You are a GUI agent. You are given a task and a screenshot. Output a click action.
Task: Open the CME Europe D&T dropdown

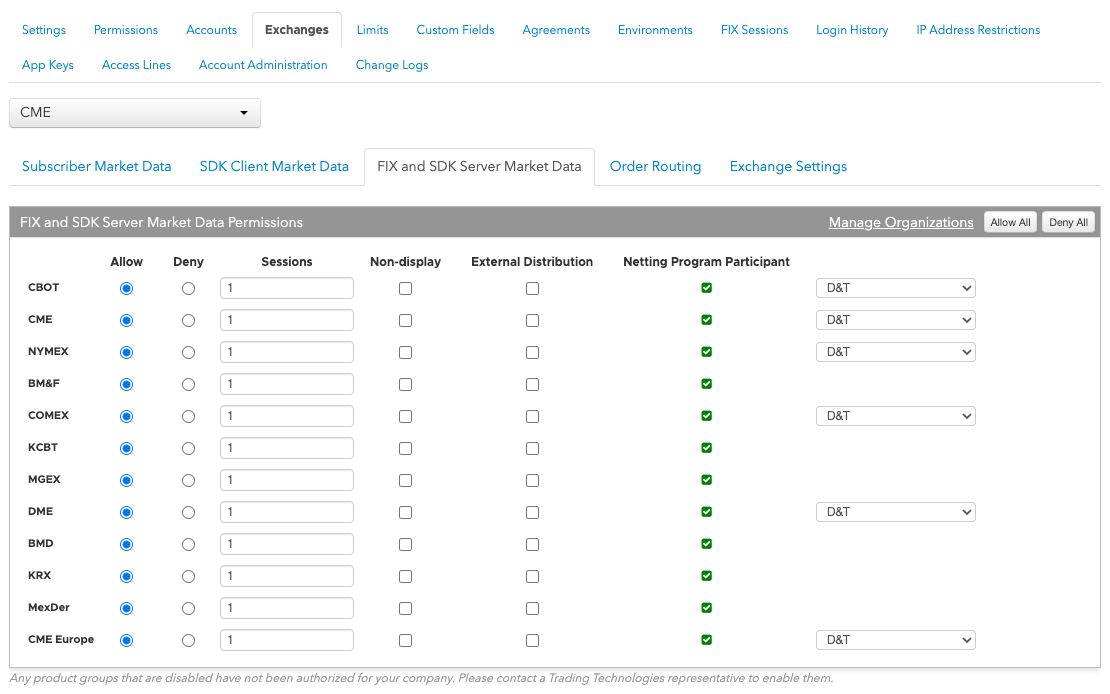point(896,640)
